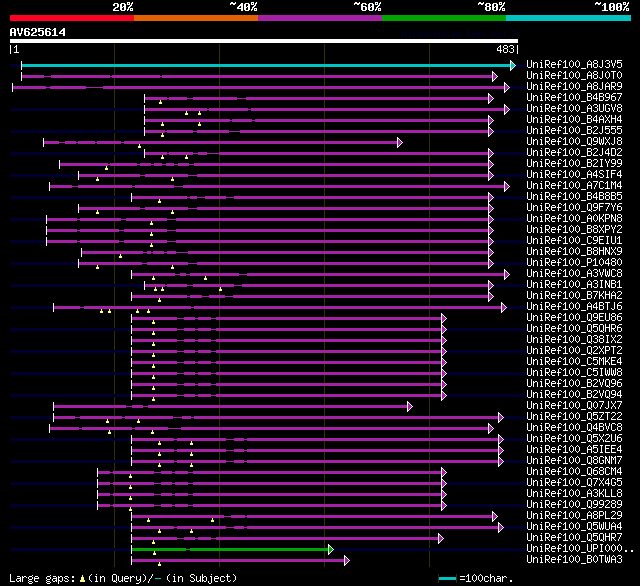Screen dimensions: 640x586
Task: Click the AV625614 query name
Action: (38, 32)
